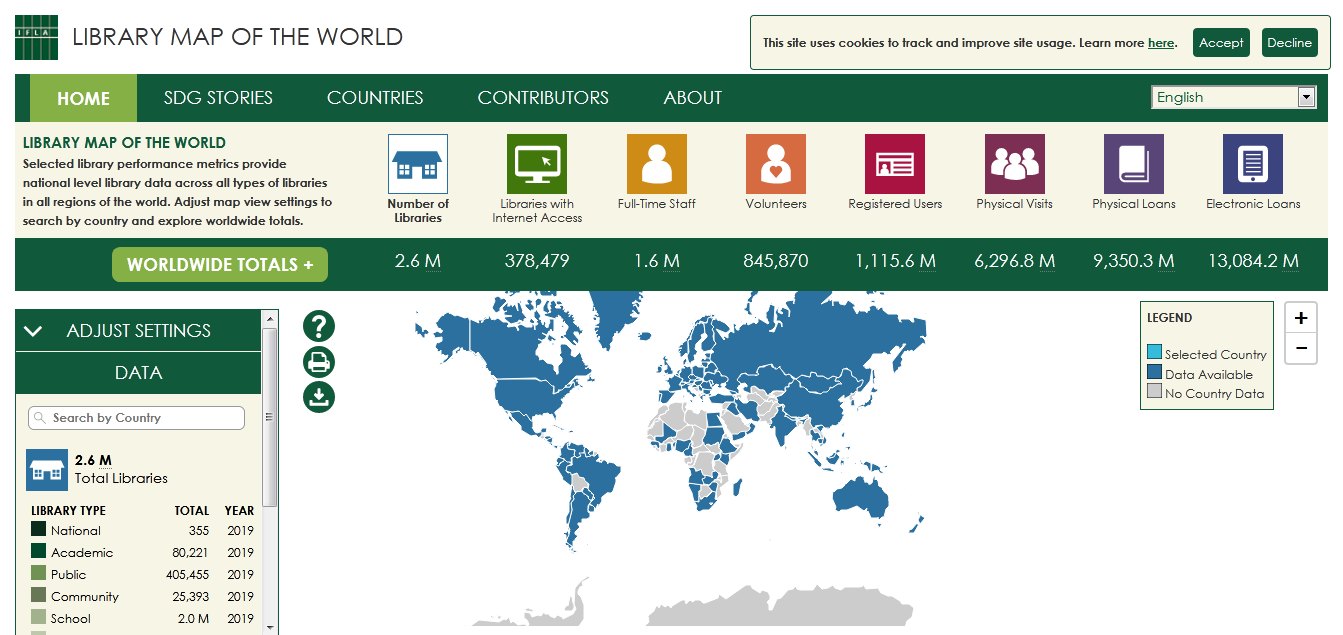This screenshot has width=1343, height=635.
Task: Select the Physical Loans book icon
Action: coord(1133,164)
